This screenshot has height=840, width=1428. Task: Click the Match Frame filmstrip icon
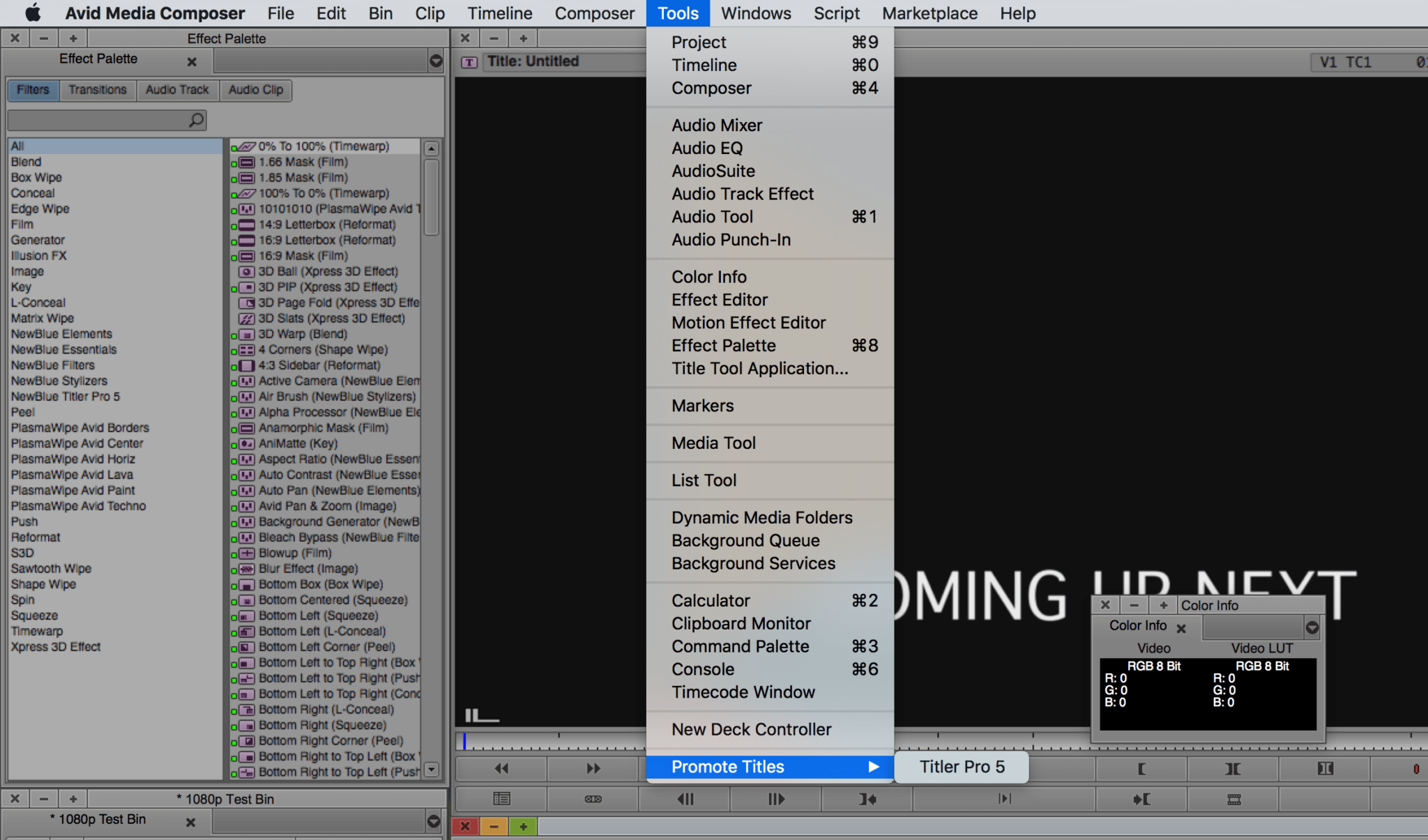(x=1233, y=799)
